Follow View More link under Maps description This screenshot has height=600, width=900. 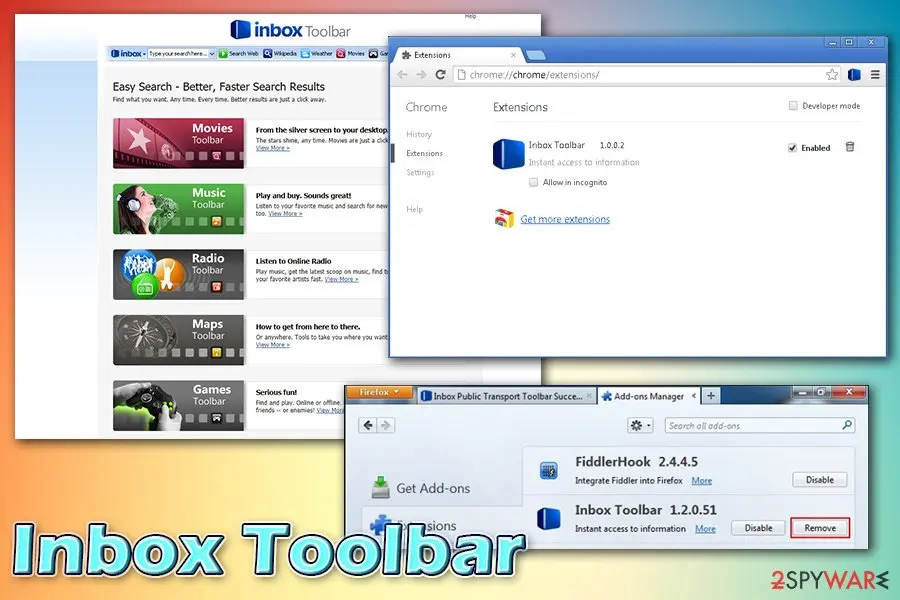tap(273, 345)
